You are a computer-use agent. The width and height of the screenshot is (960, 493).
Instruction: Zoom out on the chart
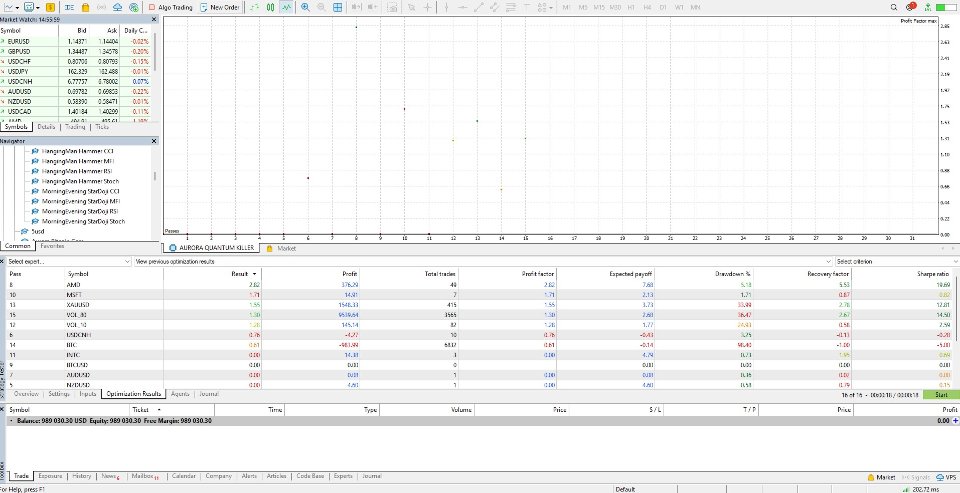click(x=321, y=7)
